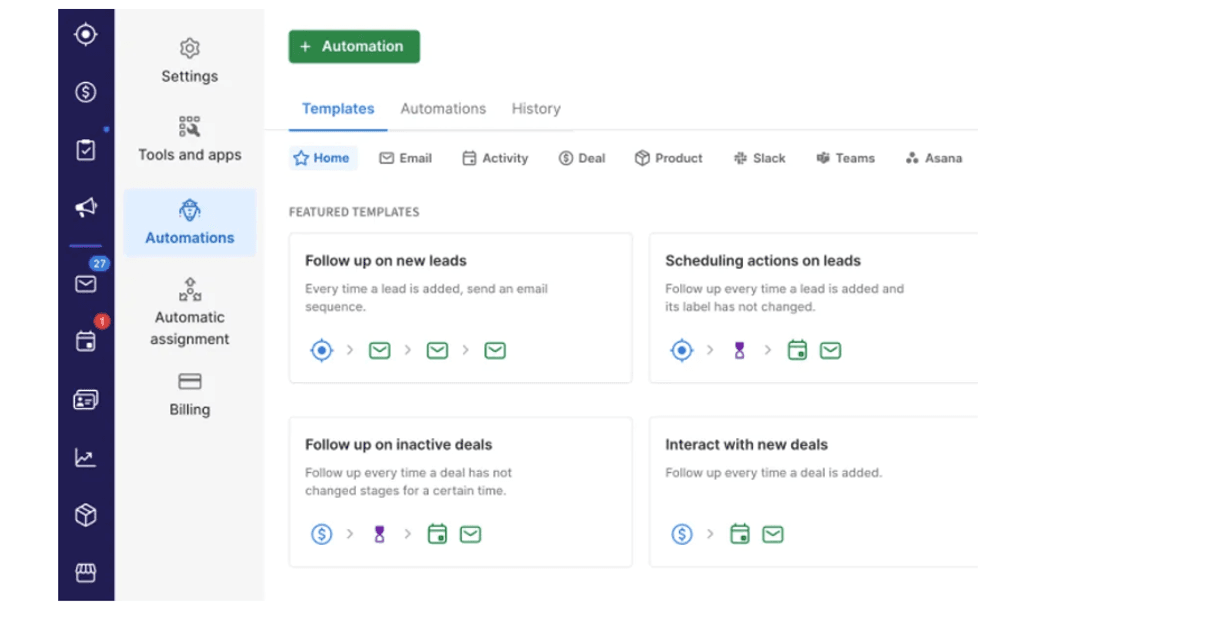Select the Asana template filter
The height and width of the screenshot is (621, 1224).
tap(934, 158)
